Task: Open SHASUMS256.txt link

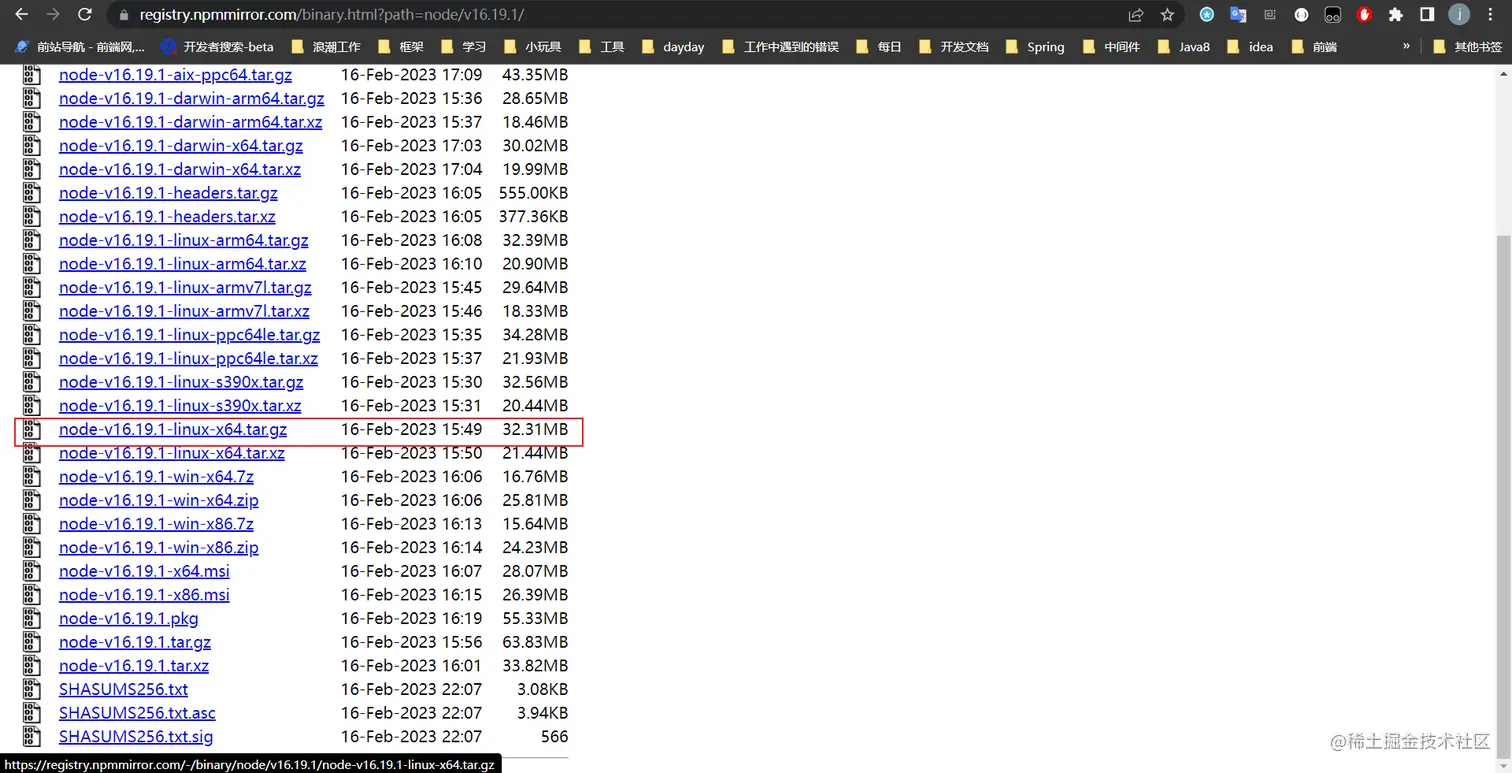Action: coord(123,689)
